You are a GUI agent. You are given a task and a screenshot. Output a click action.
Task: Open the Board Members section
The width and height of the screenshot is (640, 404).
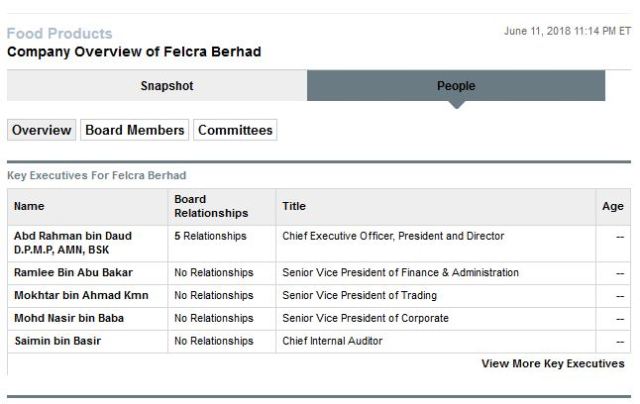[x=135, y=130]
